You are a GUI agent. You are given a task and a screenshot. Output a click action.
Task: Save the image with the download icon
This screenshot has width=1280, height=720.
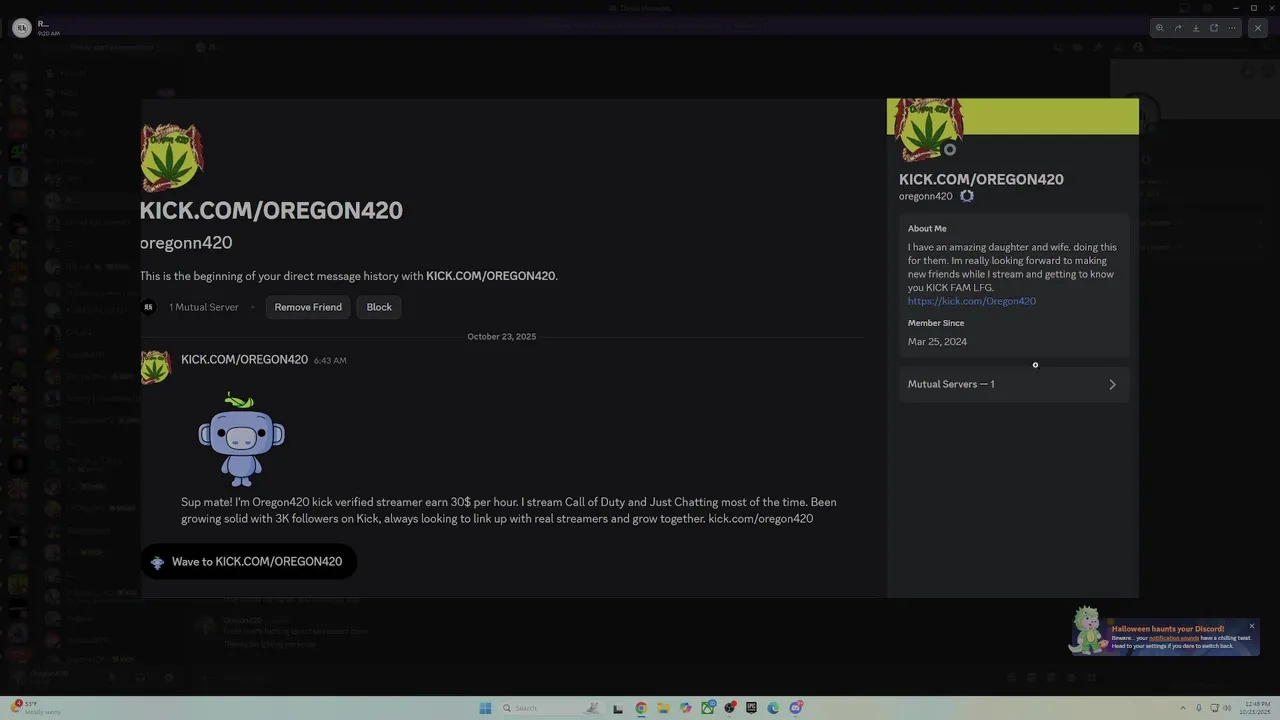1196,28
